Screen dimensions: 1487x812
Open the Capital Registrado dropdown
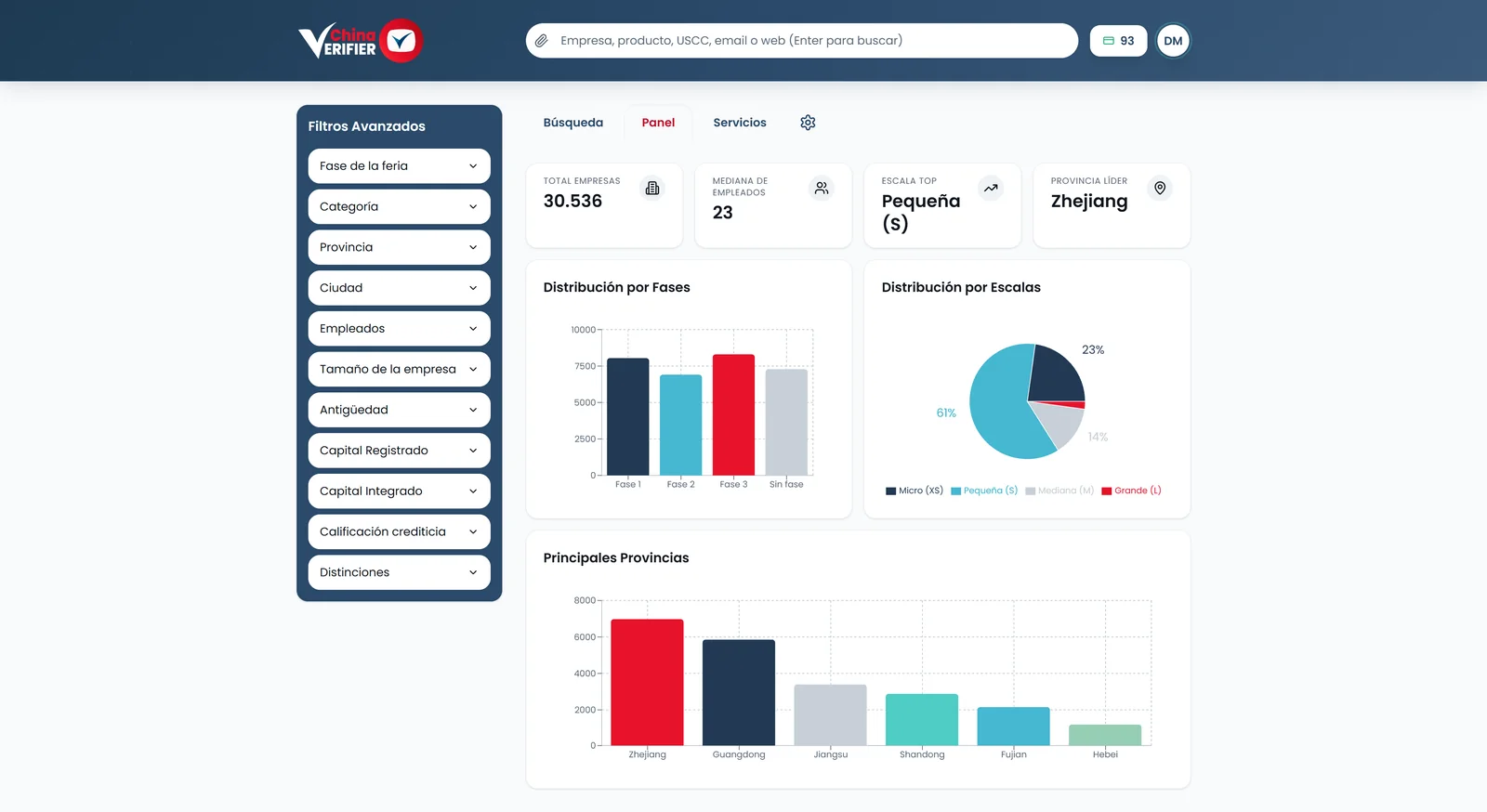coord(399,451)
